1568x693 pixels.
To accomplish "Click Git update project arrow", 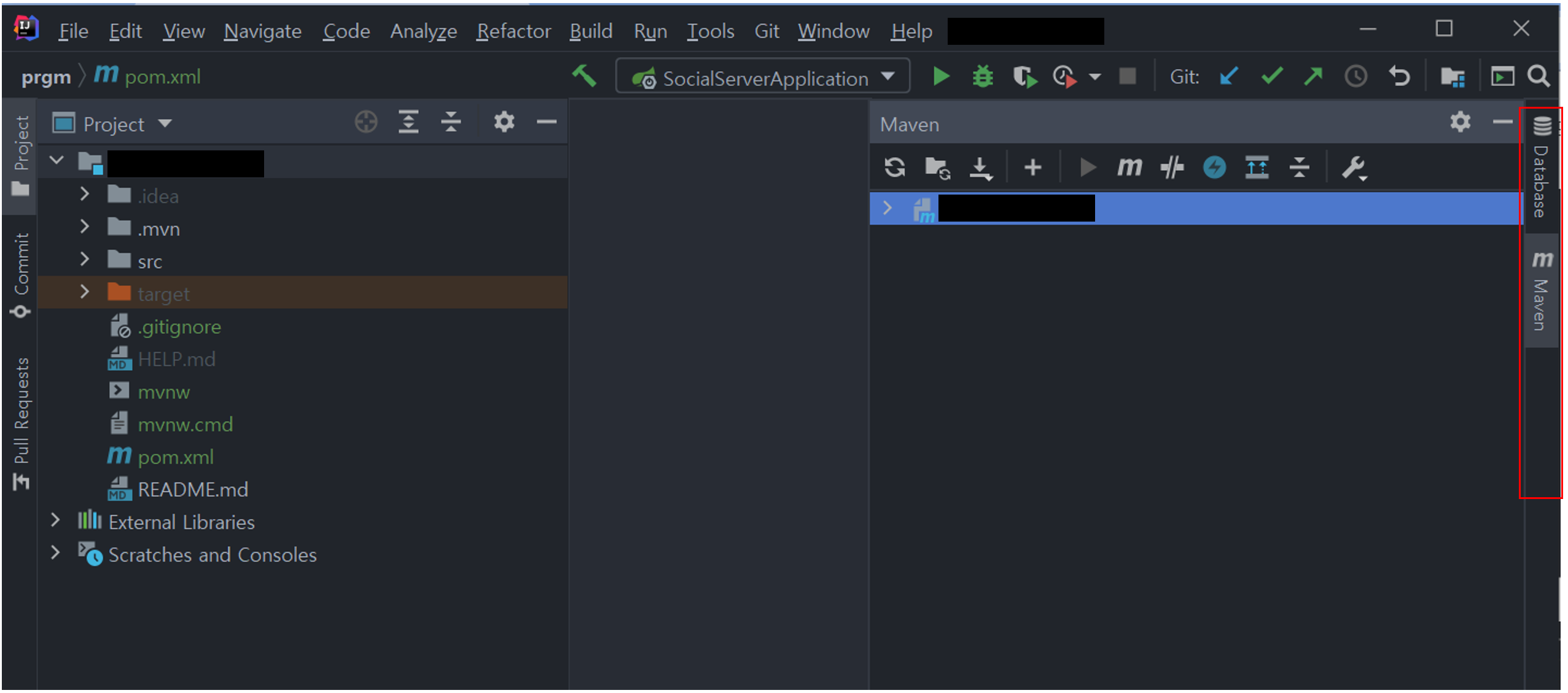I will 1228,77.
